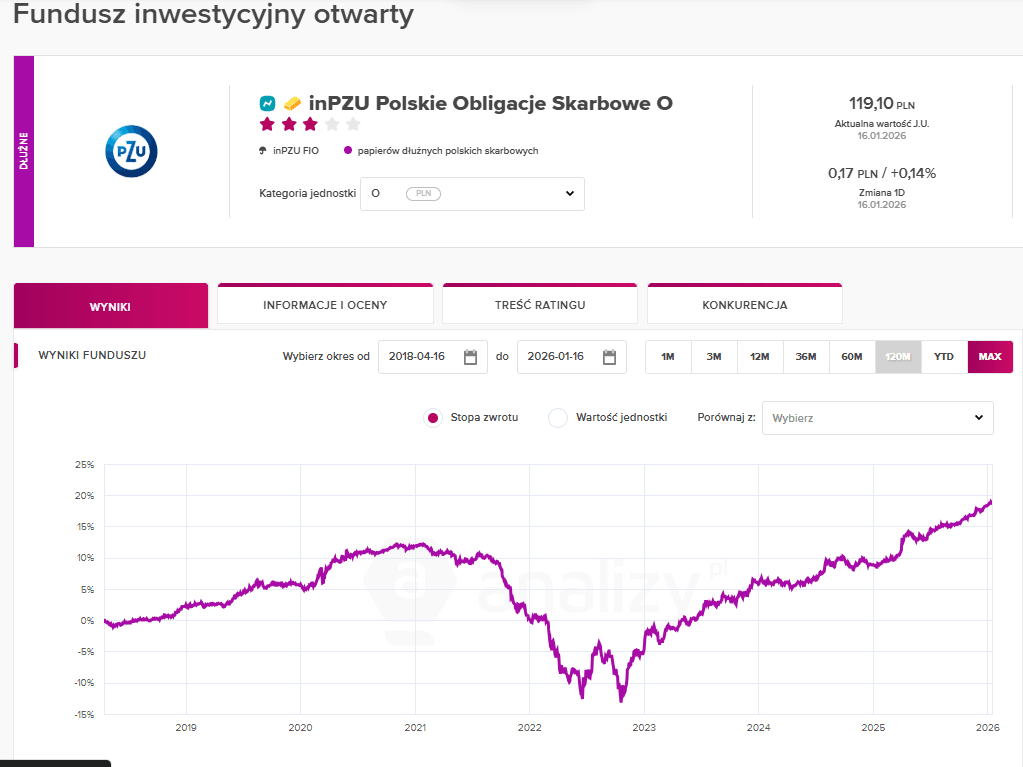Click the 2026 label on chart axis
1023x767 pixels.
[988, 727]
